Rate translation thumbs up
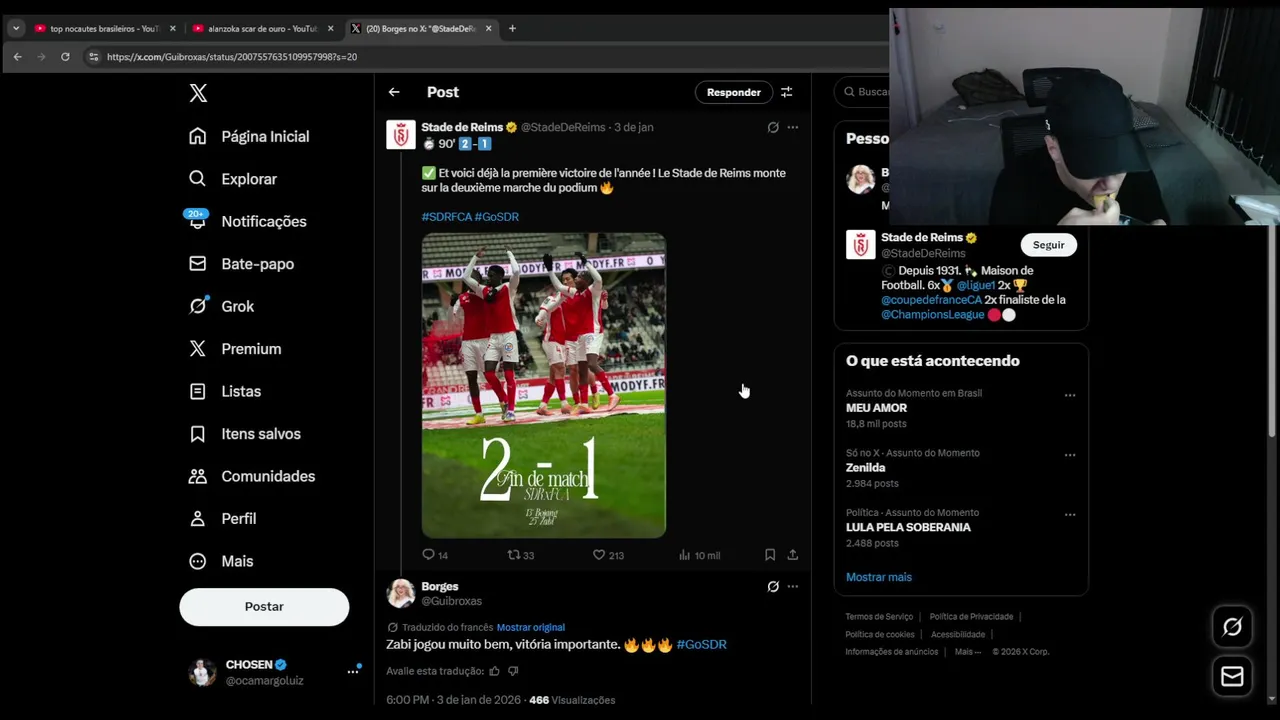The width and height of the screenshot is (1280, 720). tap(496, 671)
